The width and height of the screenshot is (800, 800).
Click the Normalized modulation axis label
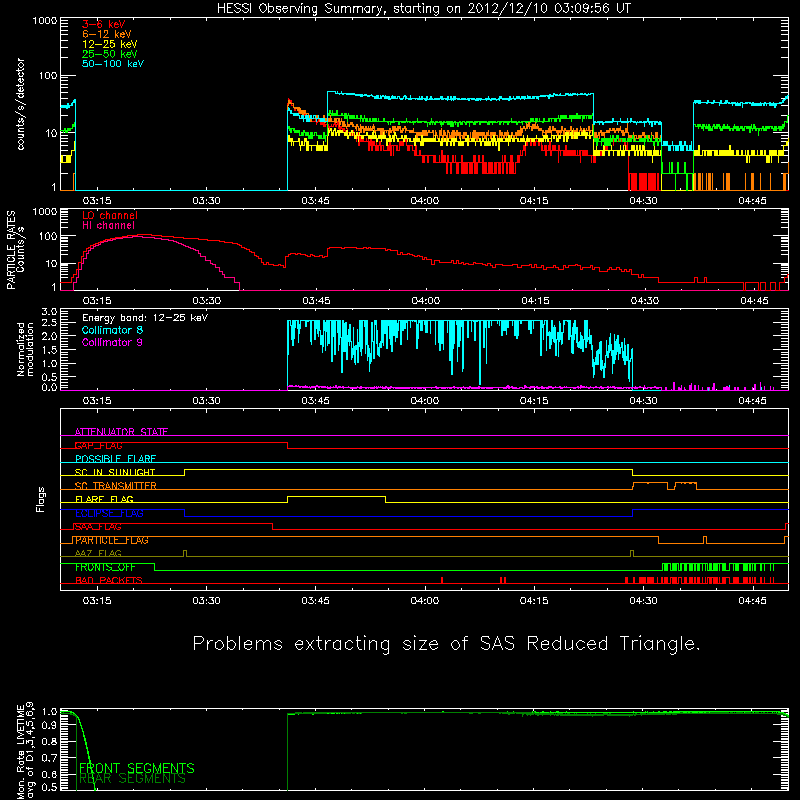point(25,349)
